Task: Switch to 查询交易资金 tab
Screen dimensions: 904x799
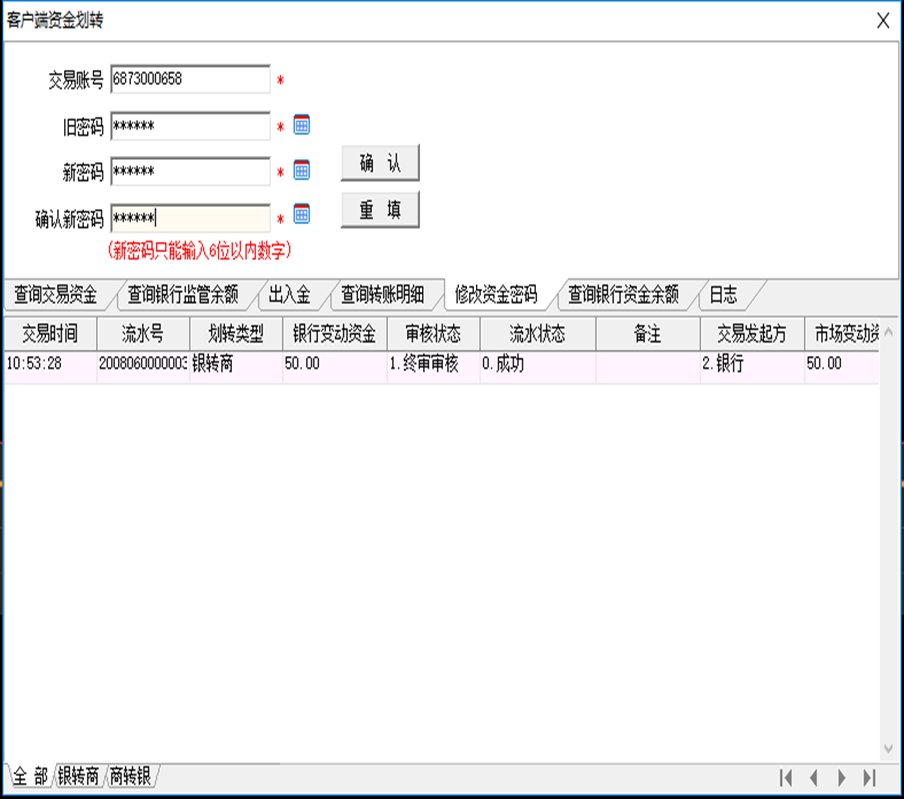Action: (x=56, y=295)
